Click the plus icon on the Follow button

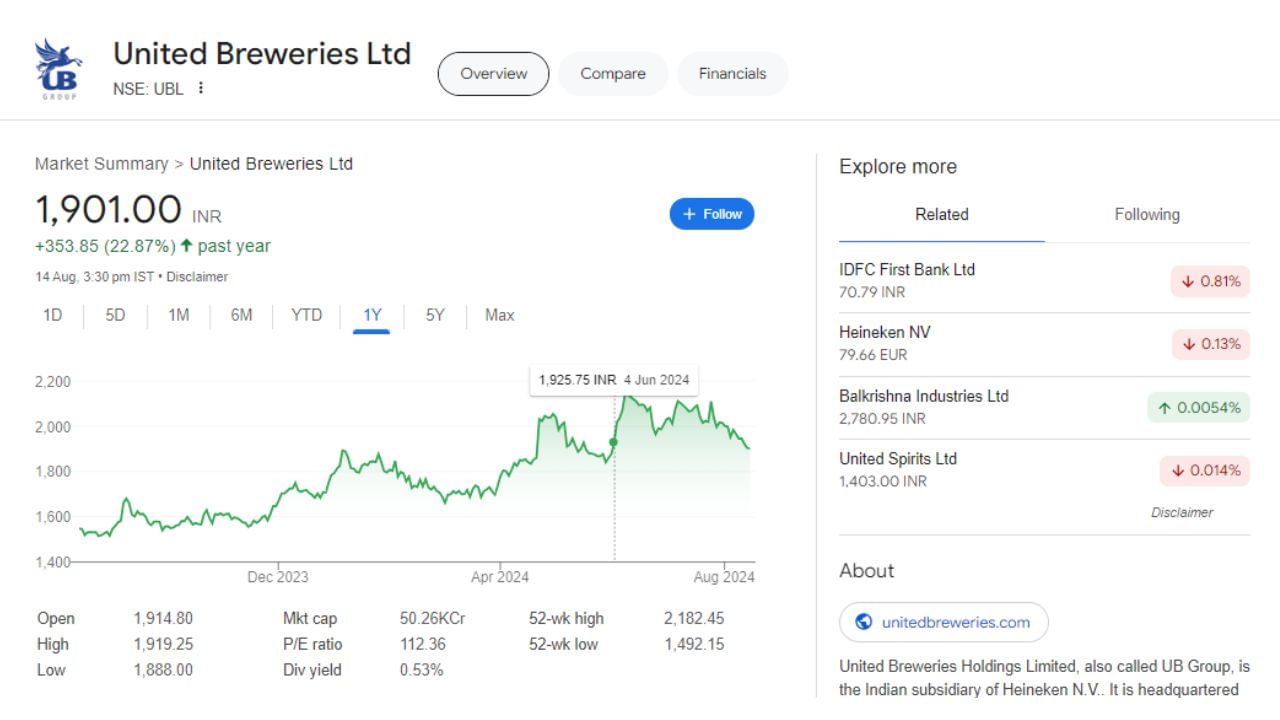(x=688, y=213)
